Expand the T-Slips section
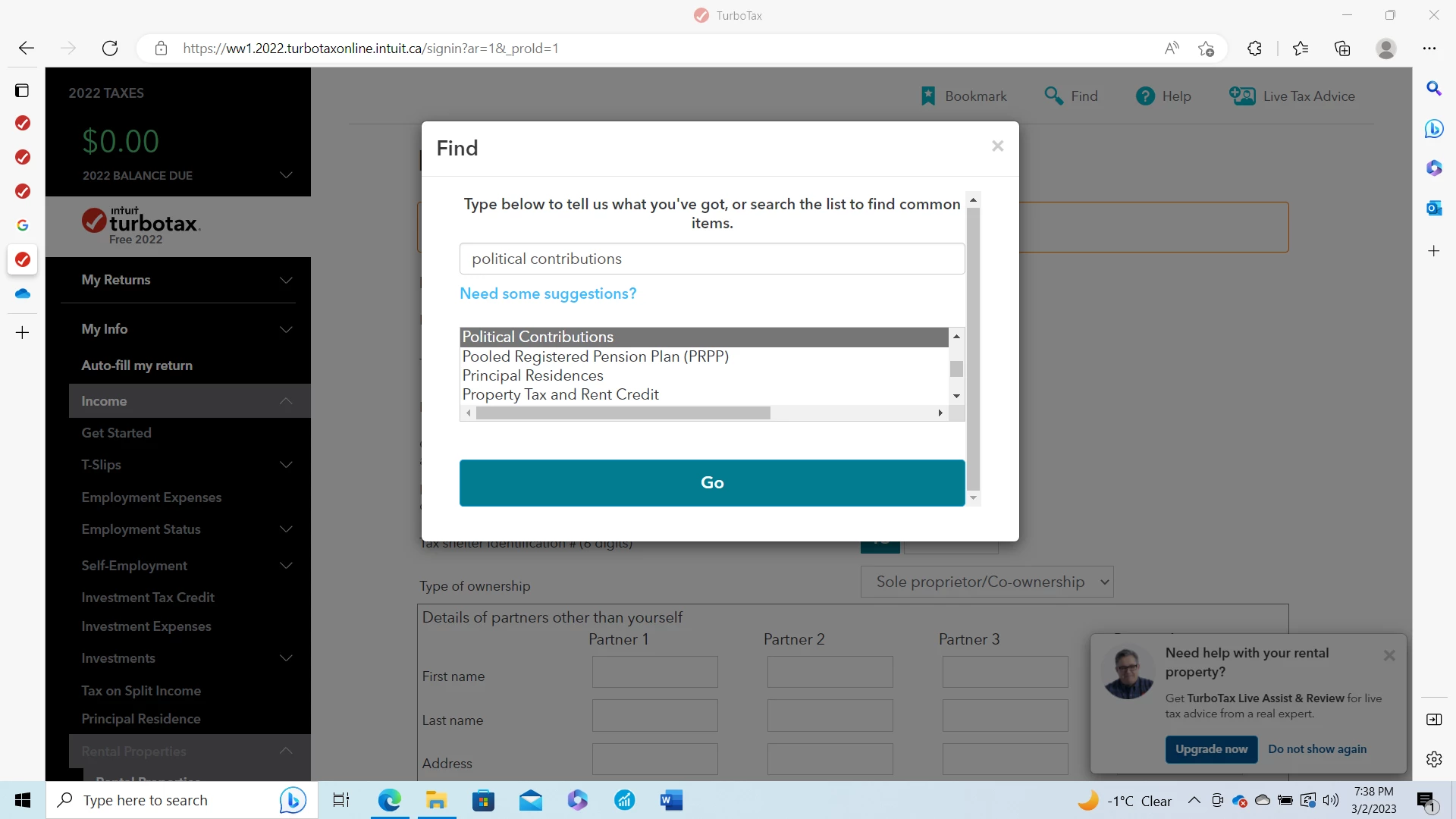 click(x=286, y=465)
